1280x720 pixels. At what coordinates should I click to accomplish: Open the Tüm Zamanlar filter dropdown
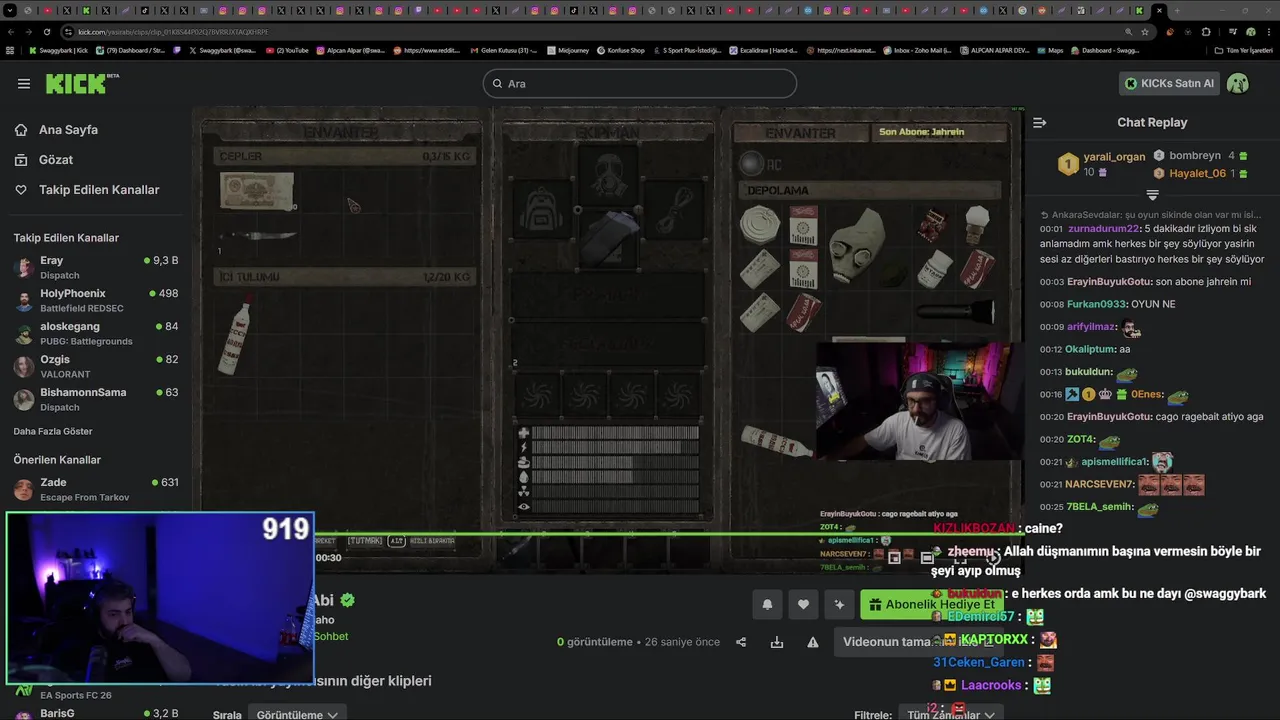(x=951, y=714)
